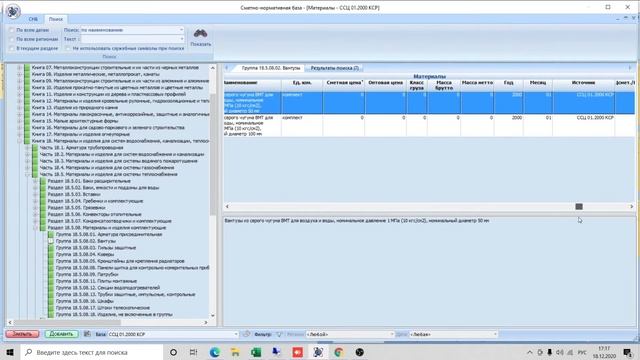
Task: Switch to the СНБ ribbon tab
Action: 33,19
